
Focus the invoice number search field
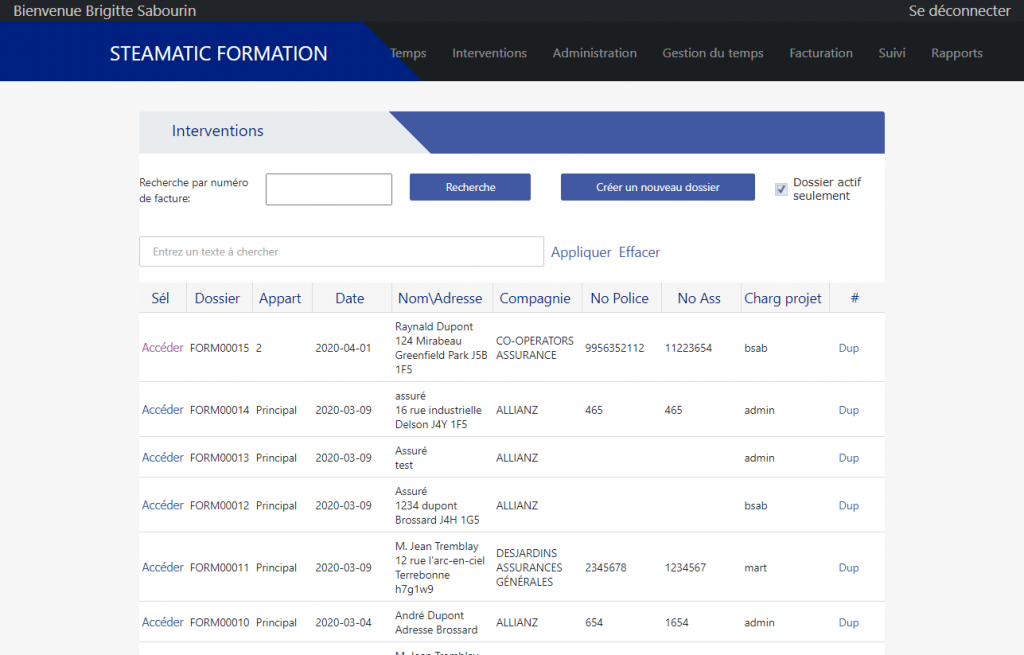tap(328, 189)
